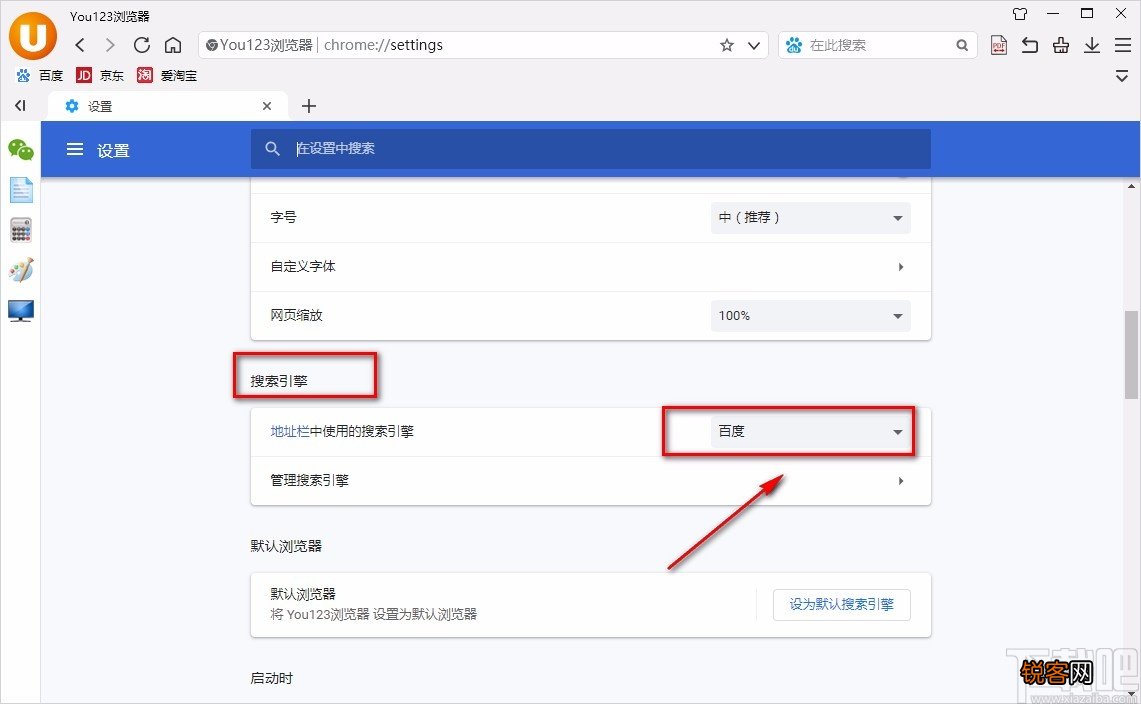Viewport: 1141px width, 704px height.
Task: Open the settings hamburger menu
Action: (x=75, y=149)
